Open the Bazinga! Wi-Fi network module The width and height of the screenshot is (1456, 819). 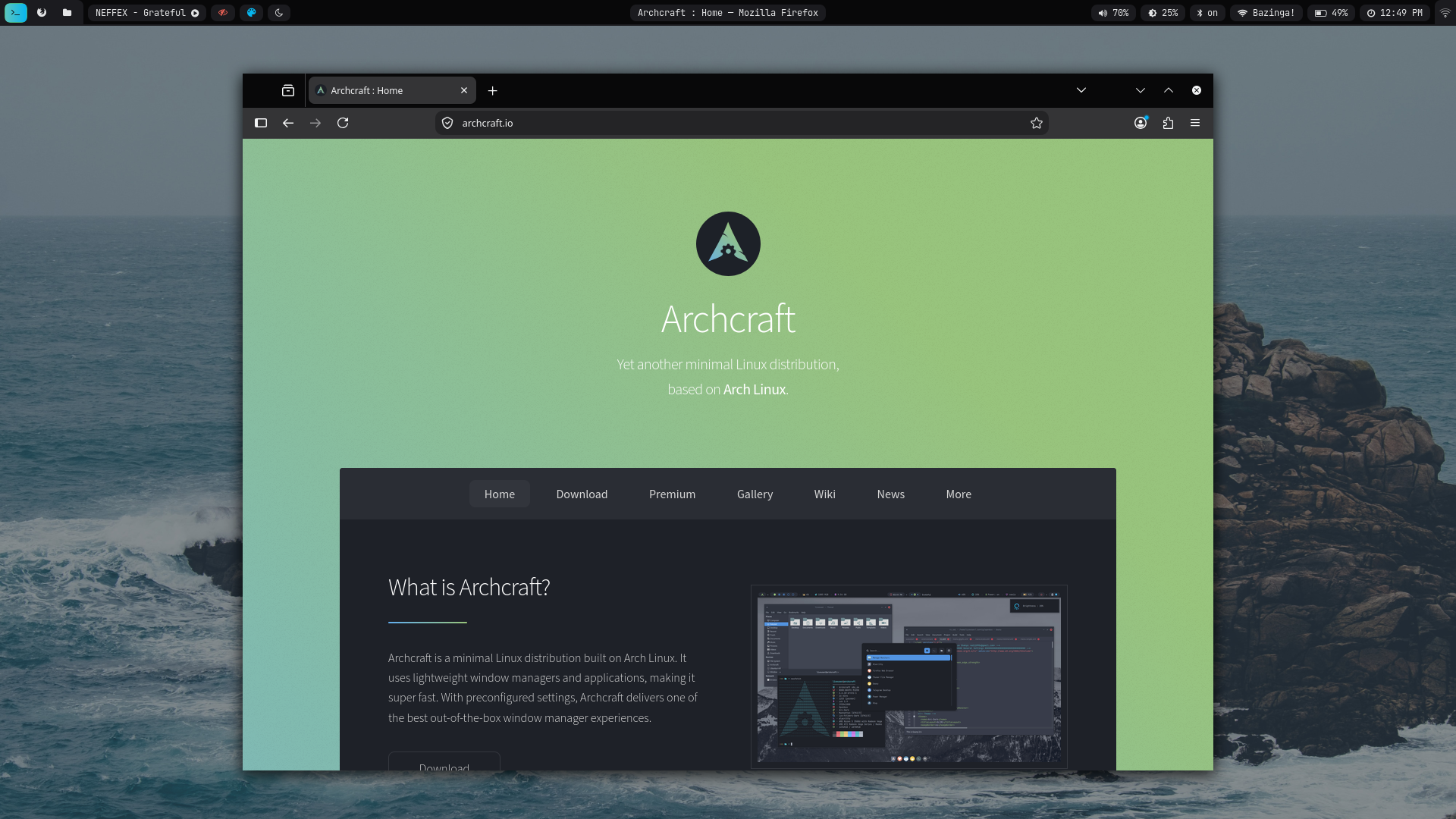point(1266,13)
